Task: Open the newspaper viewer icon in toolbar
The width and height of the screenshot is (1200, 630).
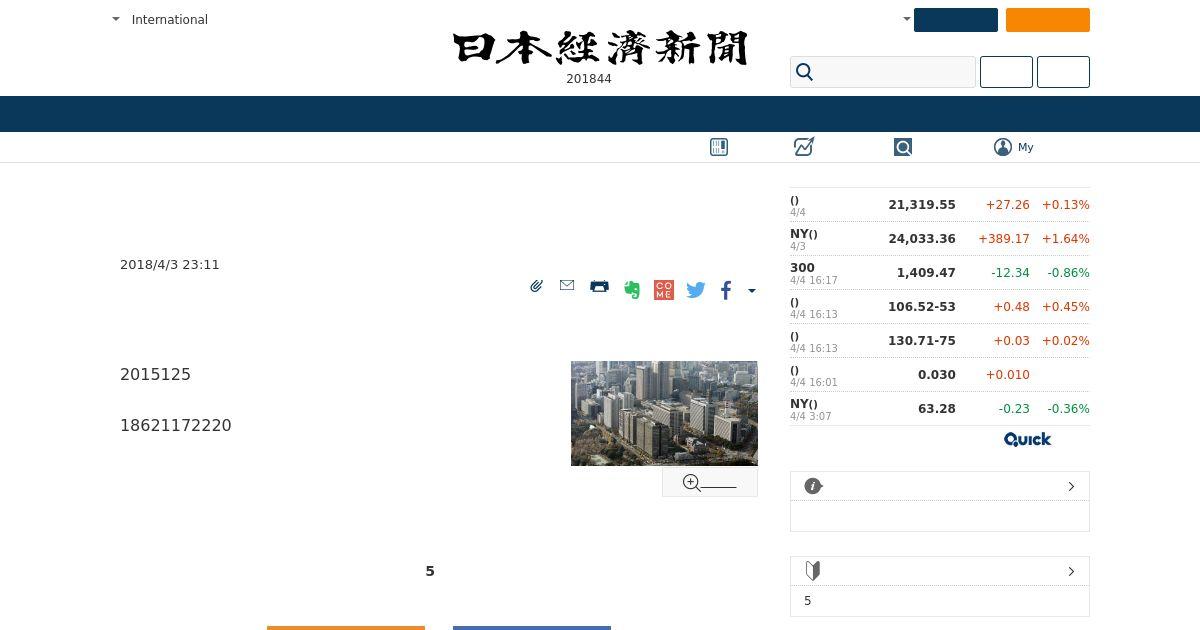Action: 719,147
